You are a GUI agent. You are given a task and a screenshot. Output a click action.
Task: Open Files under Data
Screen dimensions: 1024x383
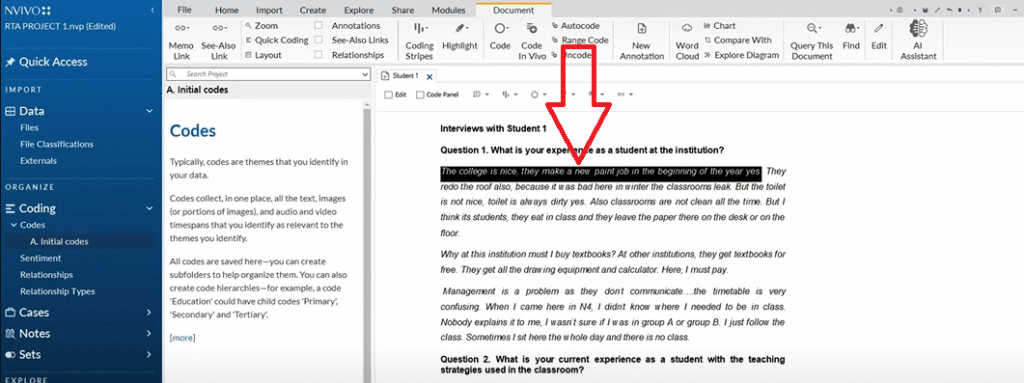(29, 127)
